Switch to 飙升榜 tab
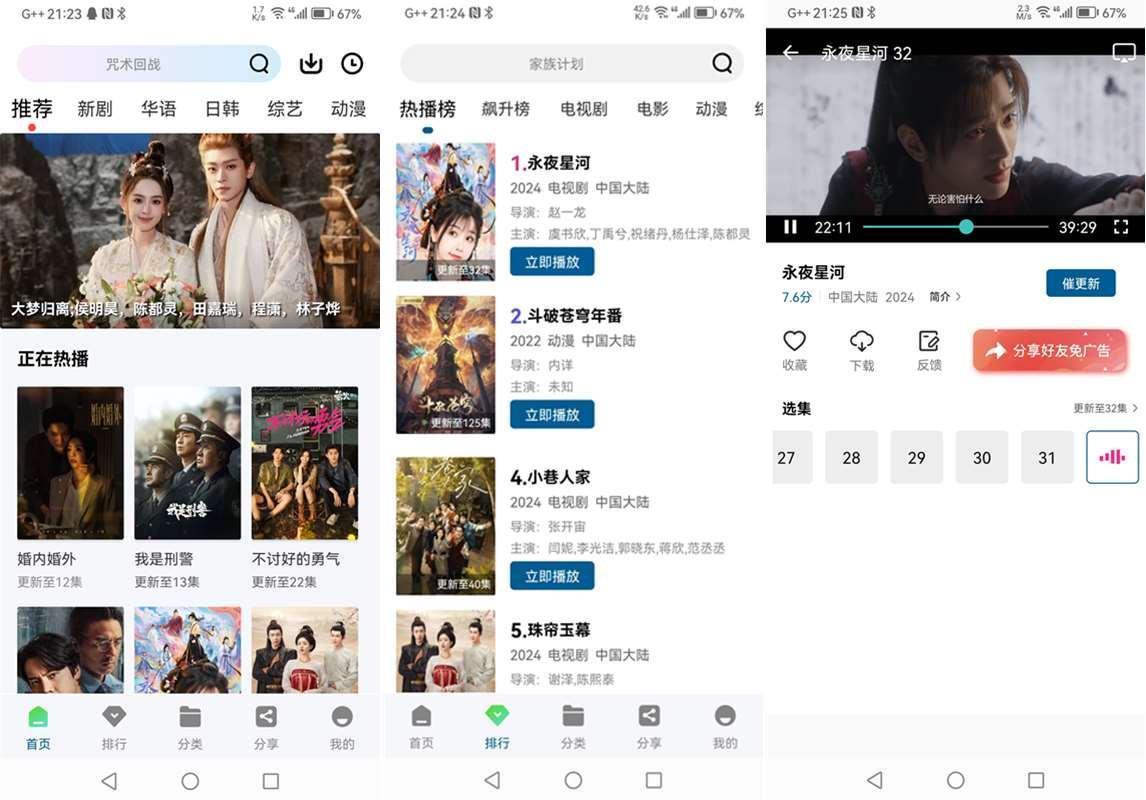Screen dimensions: 1146x800 [x=506, y=109]
